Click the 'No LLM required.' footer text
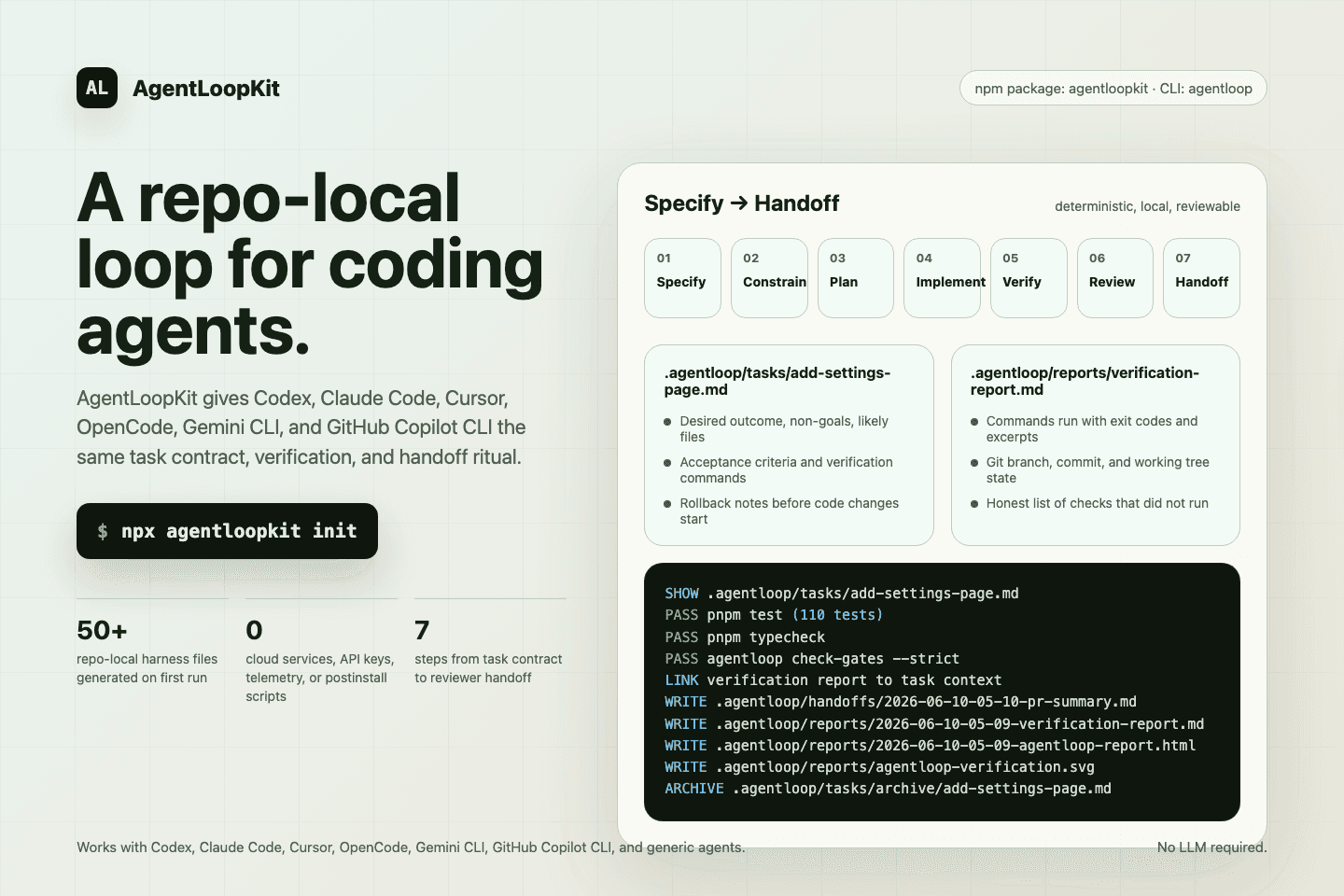Screen dimensions: 1344x896 [1212, 847]
